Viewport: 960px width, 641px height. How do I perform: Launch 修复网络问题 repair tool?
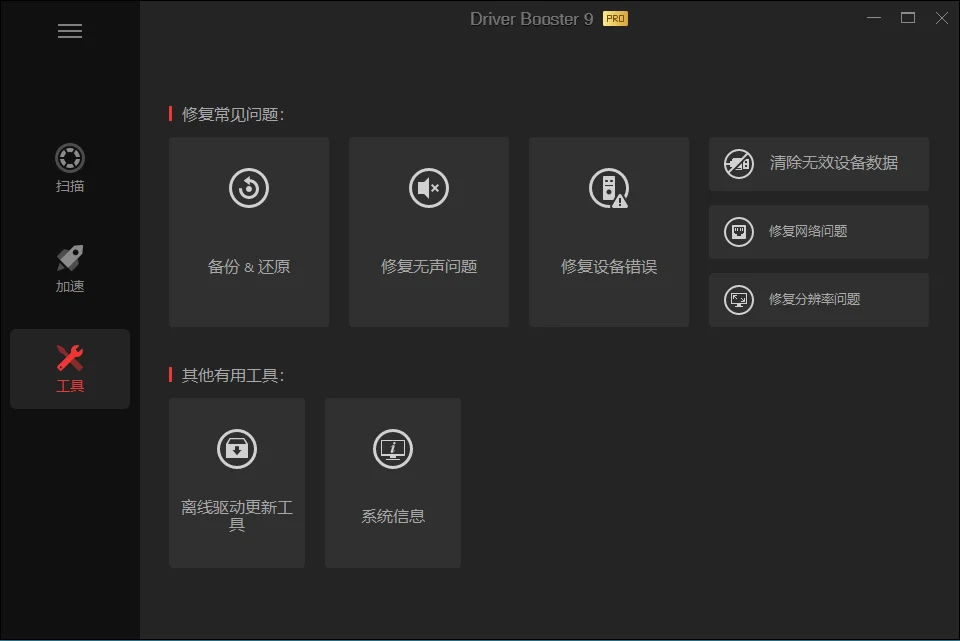pyautogui.click(x=818, y=232)
